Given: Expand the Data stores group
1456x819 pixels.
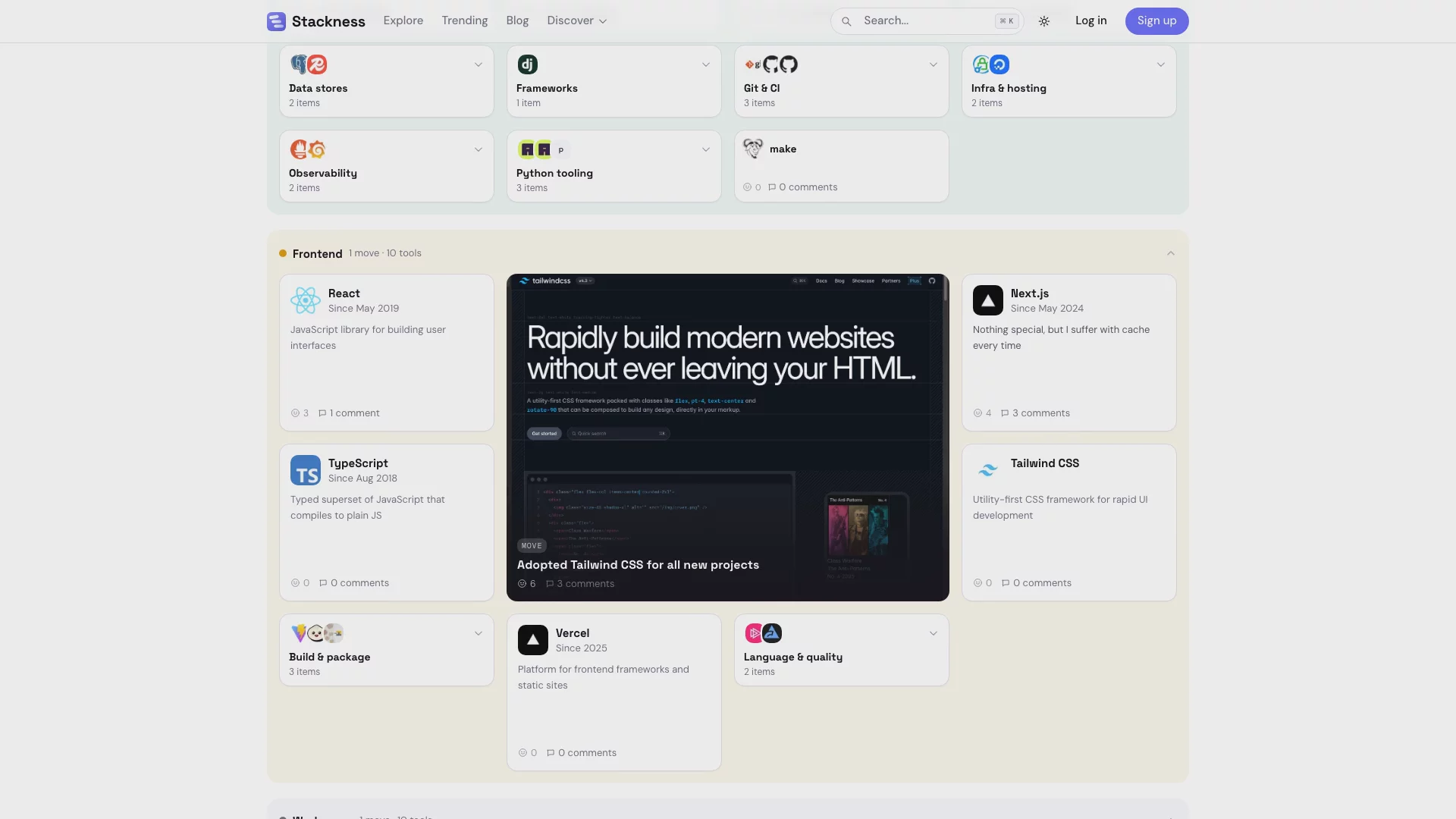Looking at the screenshot, I should [x=479, y=64].
